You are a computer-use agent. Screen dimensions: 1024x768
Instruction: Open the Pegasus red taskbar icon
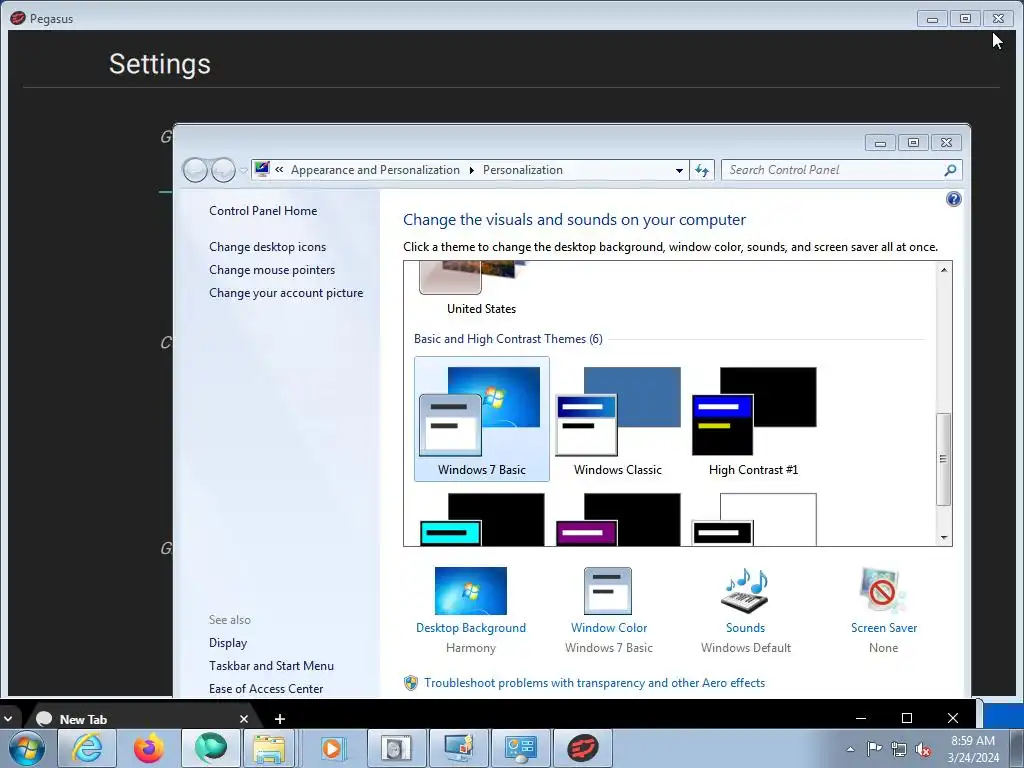point(583,748)
